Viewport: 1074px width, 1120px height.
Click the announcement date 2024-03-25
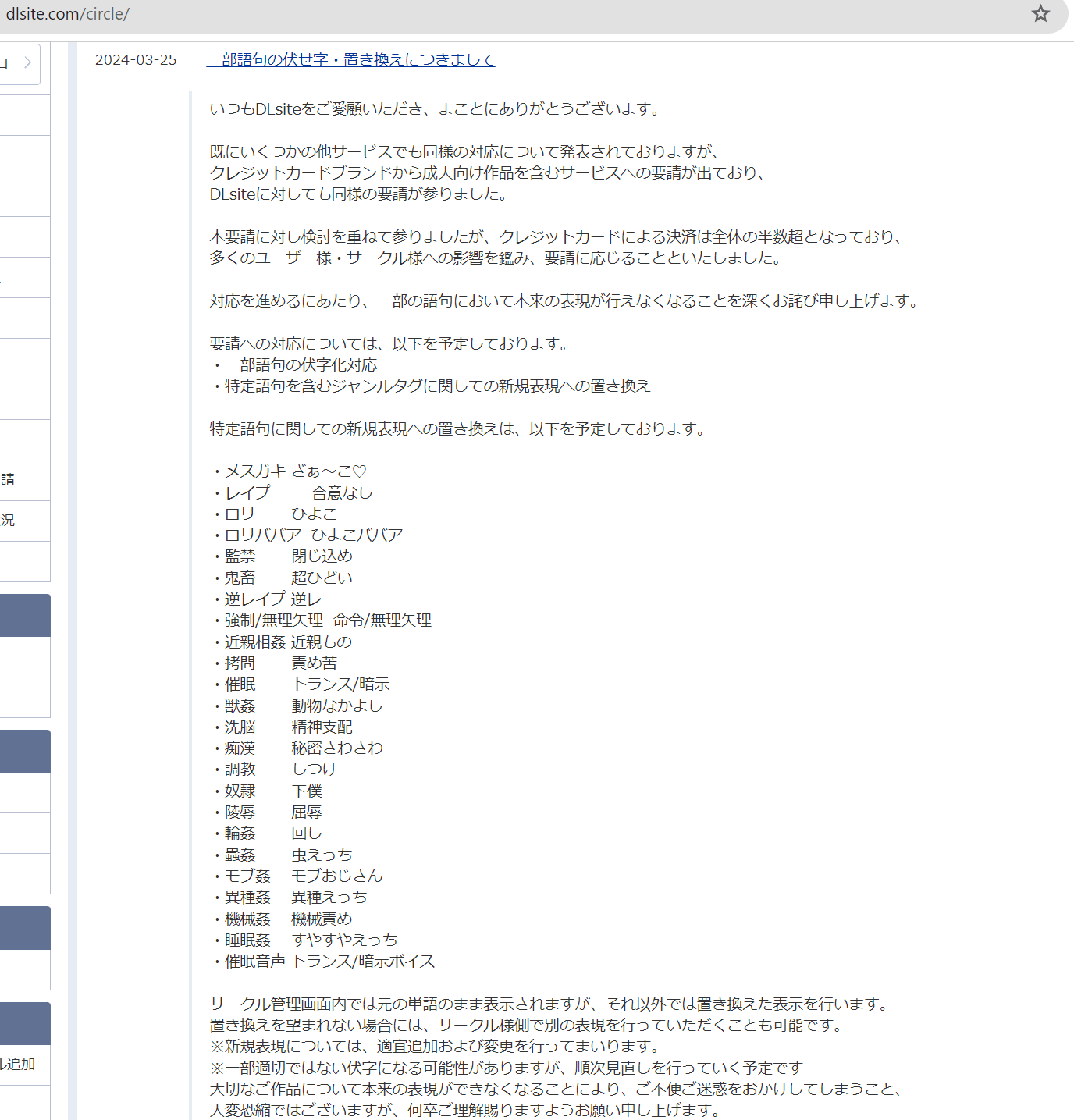[x=136, y=59]
